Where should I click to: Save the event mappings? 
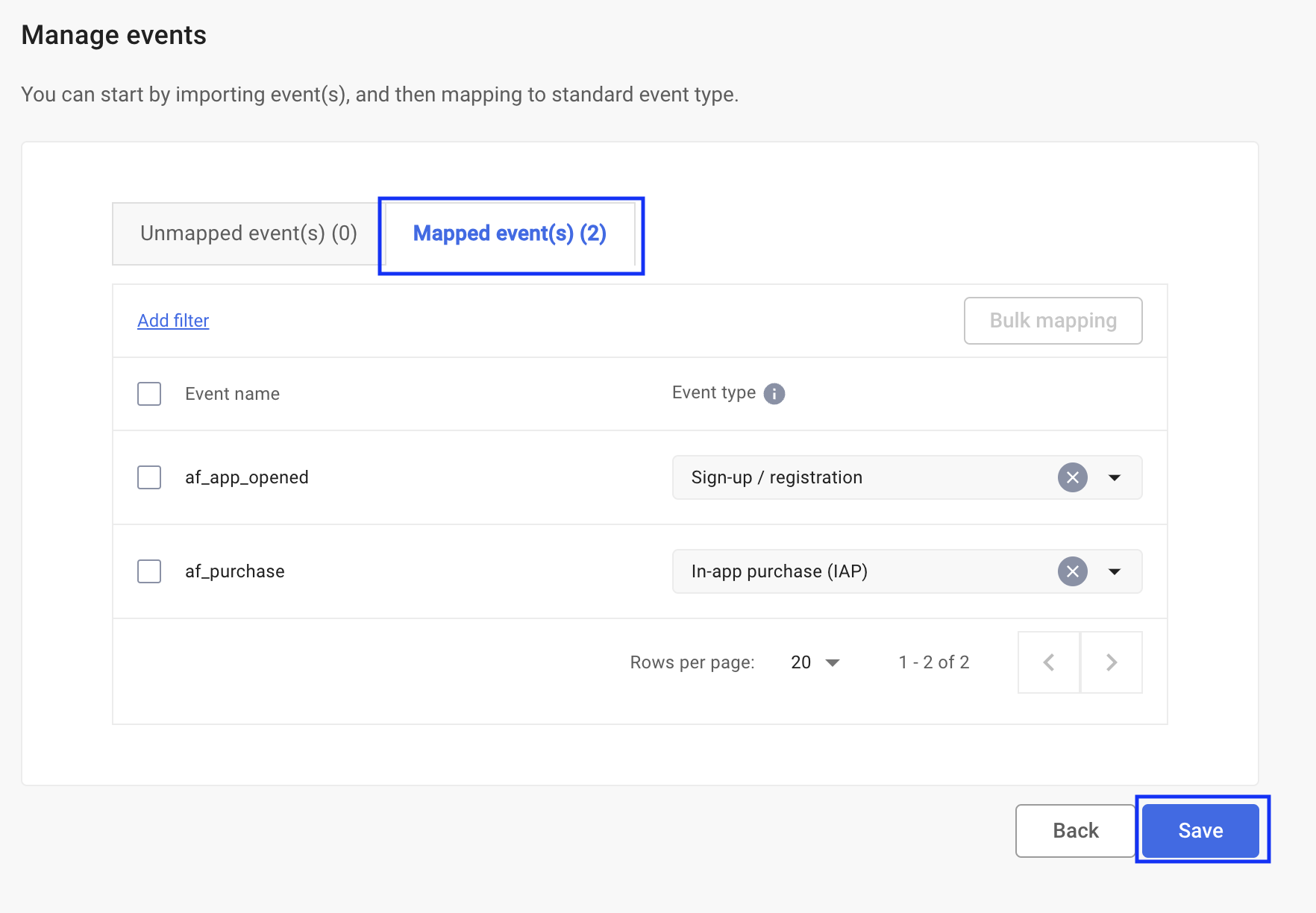[1200, 830]
